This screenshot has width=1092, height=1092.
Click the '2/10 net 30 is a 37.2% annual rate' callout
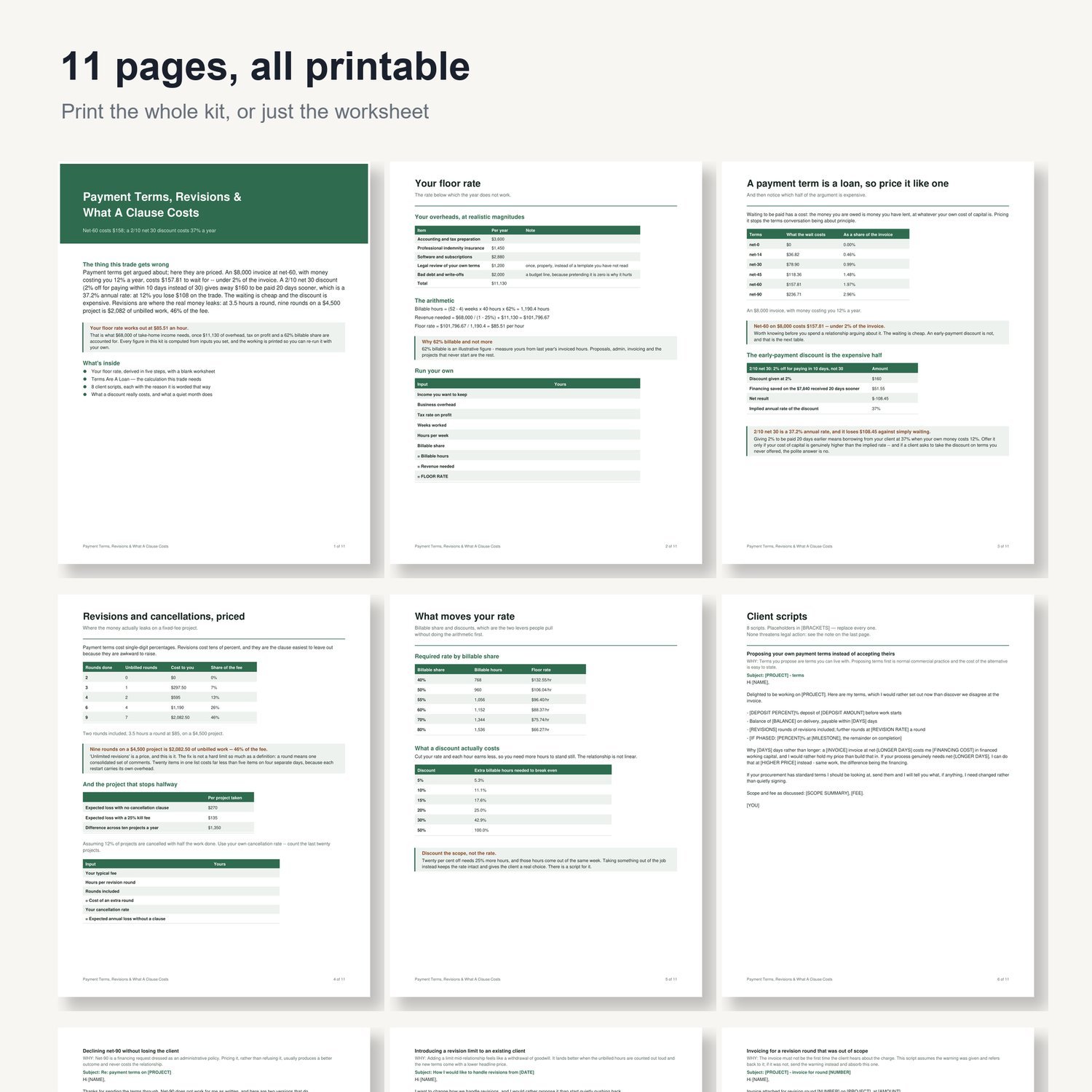(x=878, y=441)
